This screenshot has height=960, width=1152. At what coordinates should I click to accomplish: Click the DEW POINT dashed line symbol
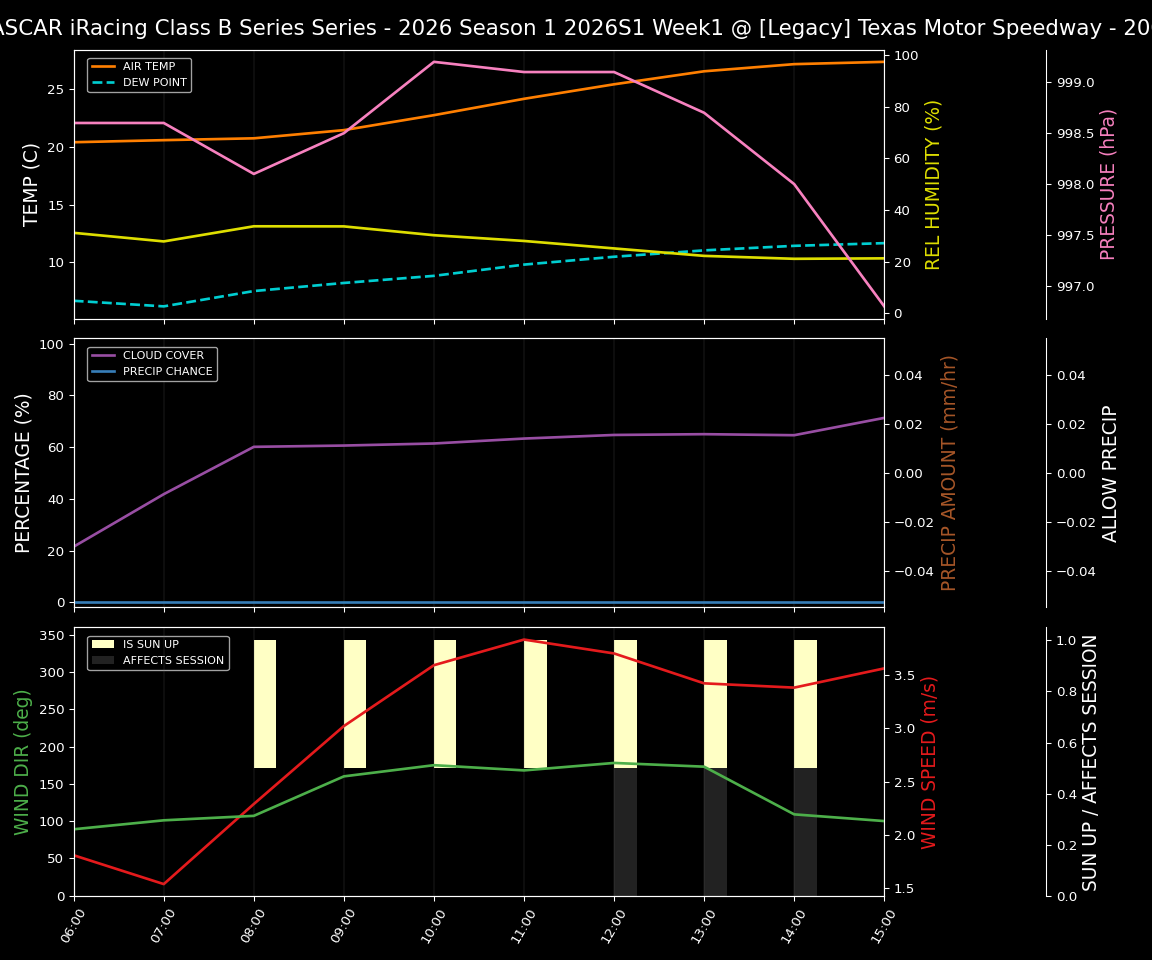click(105, 82)
